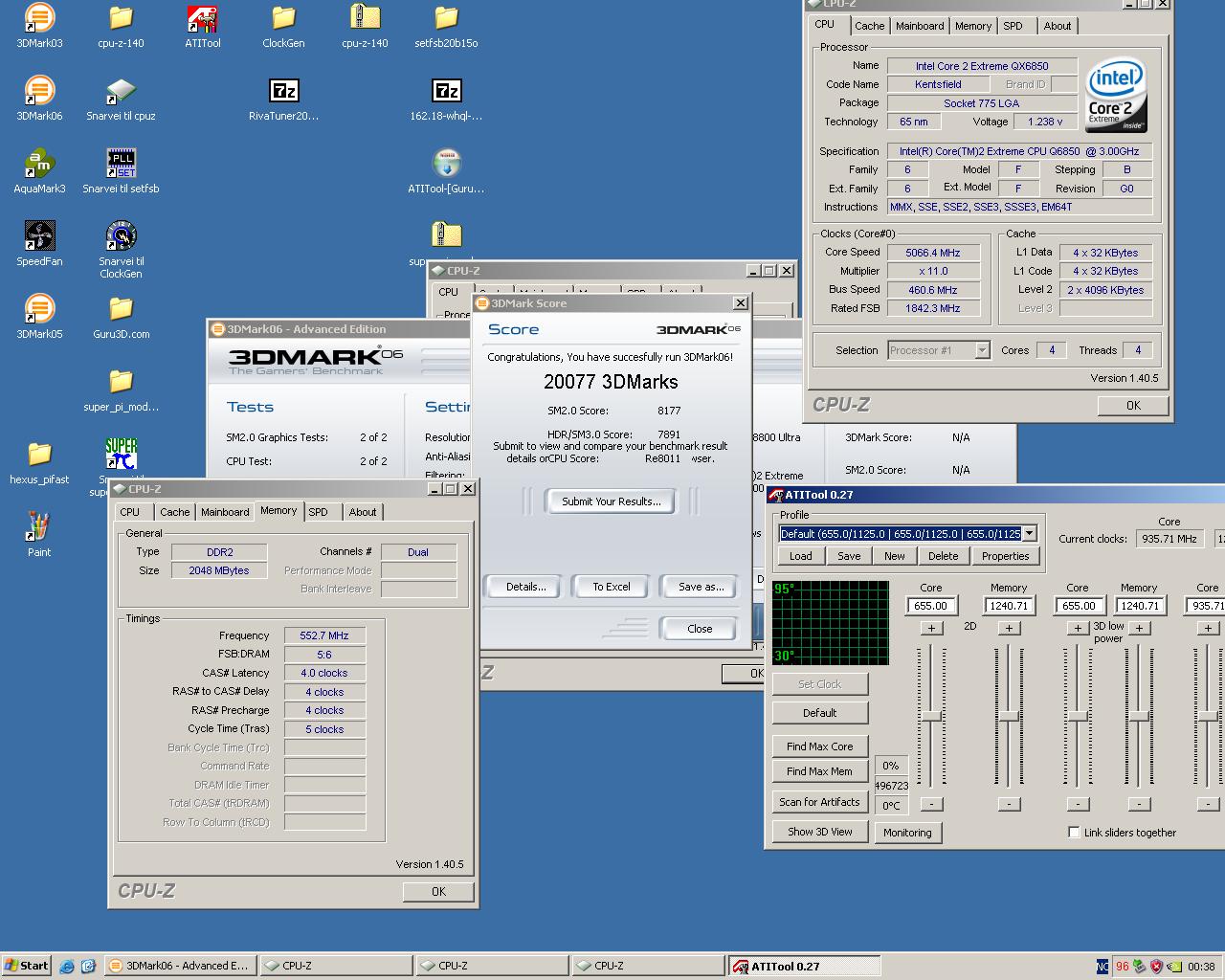Click Properties button in ATITool
Viewport: 1225px width, 980px height.
pos(1005,556)
